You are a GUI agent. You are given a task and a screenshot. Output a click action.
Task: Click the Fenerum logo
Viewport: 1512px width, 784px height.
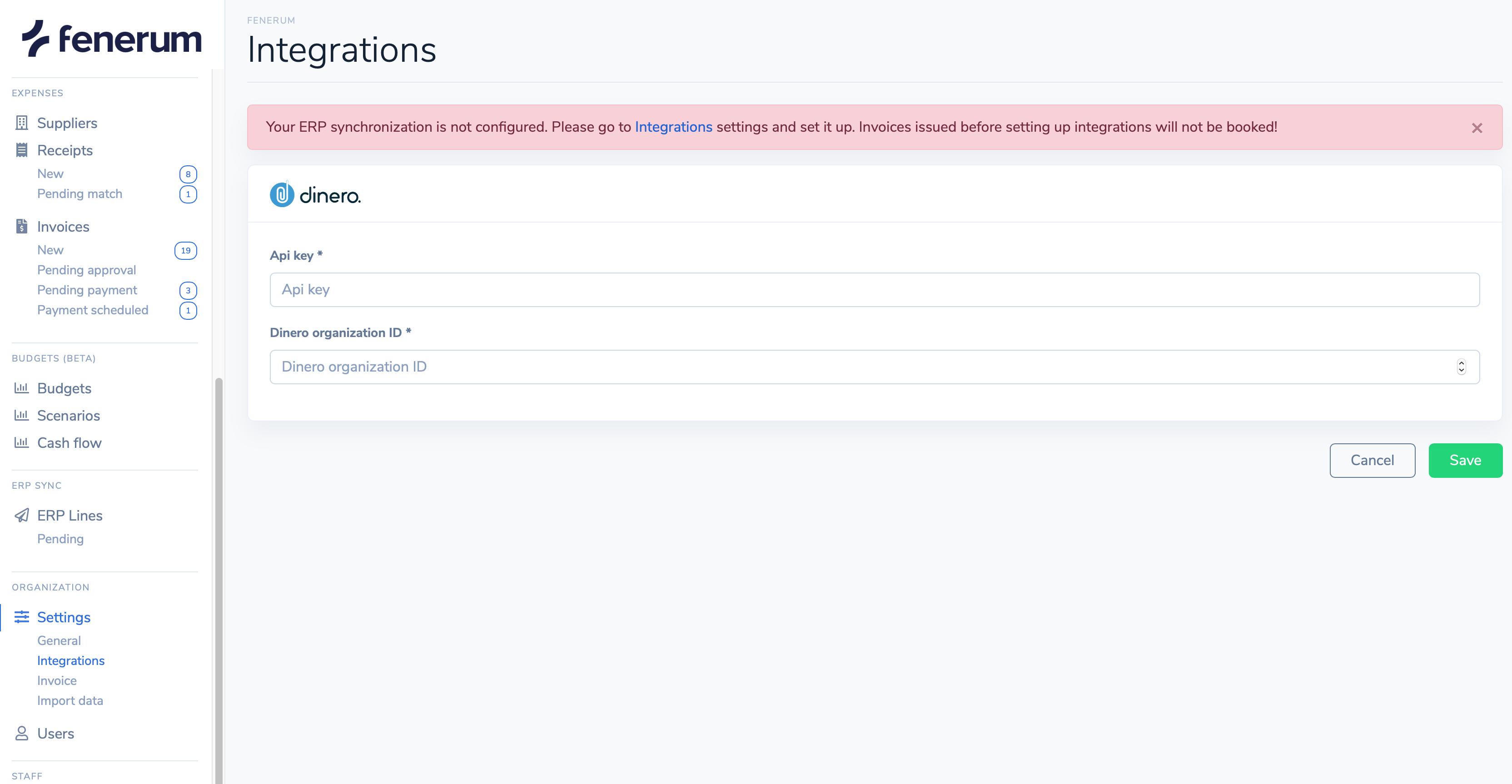111,39
